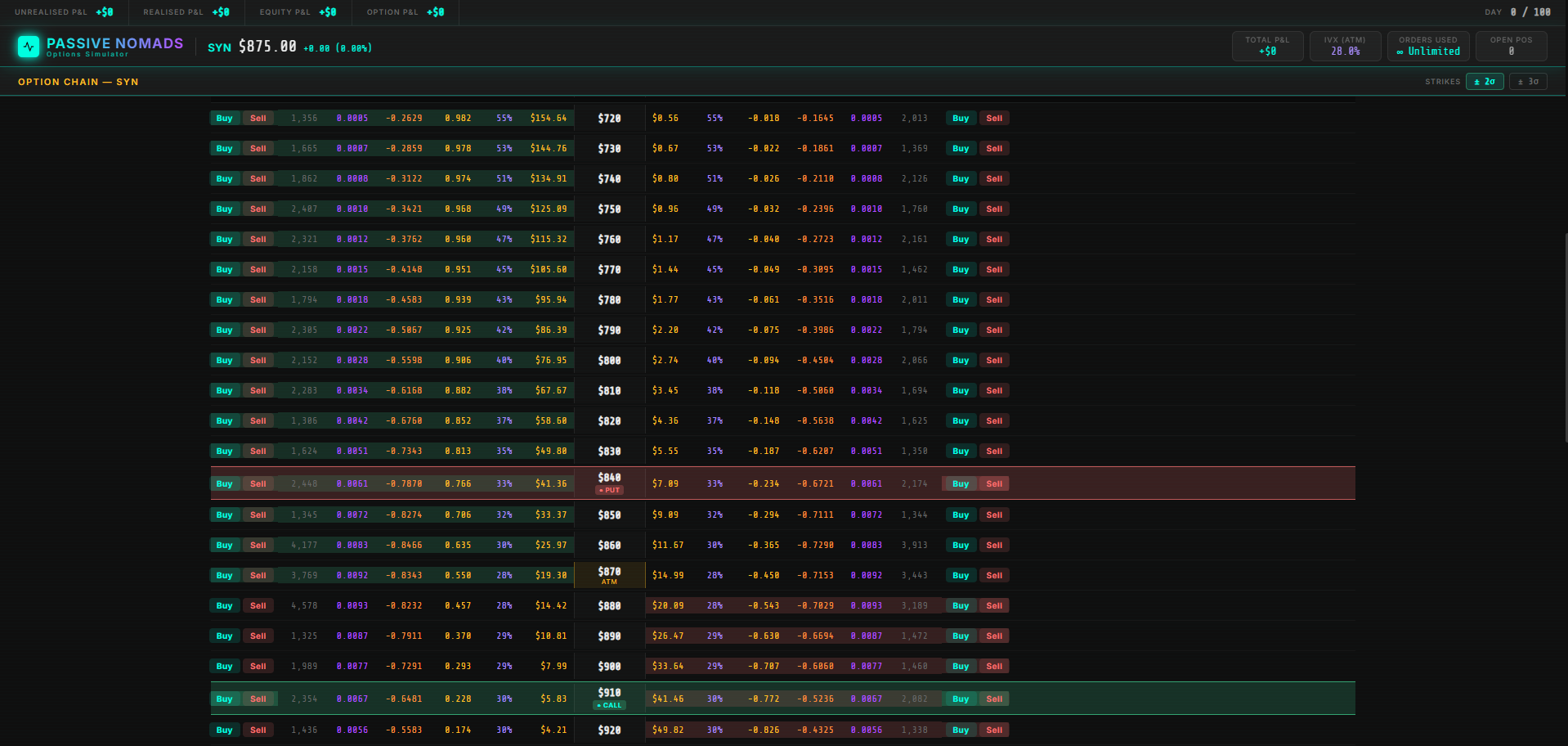The height and width of the screenshot is (746, 1568).
Task: Click the $154.64 call price at $720
Action: 549,119
